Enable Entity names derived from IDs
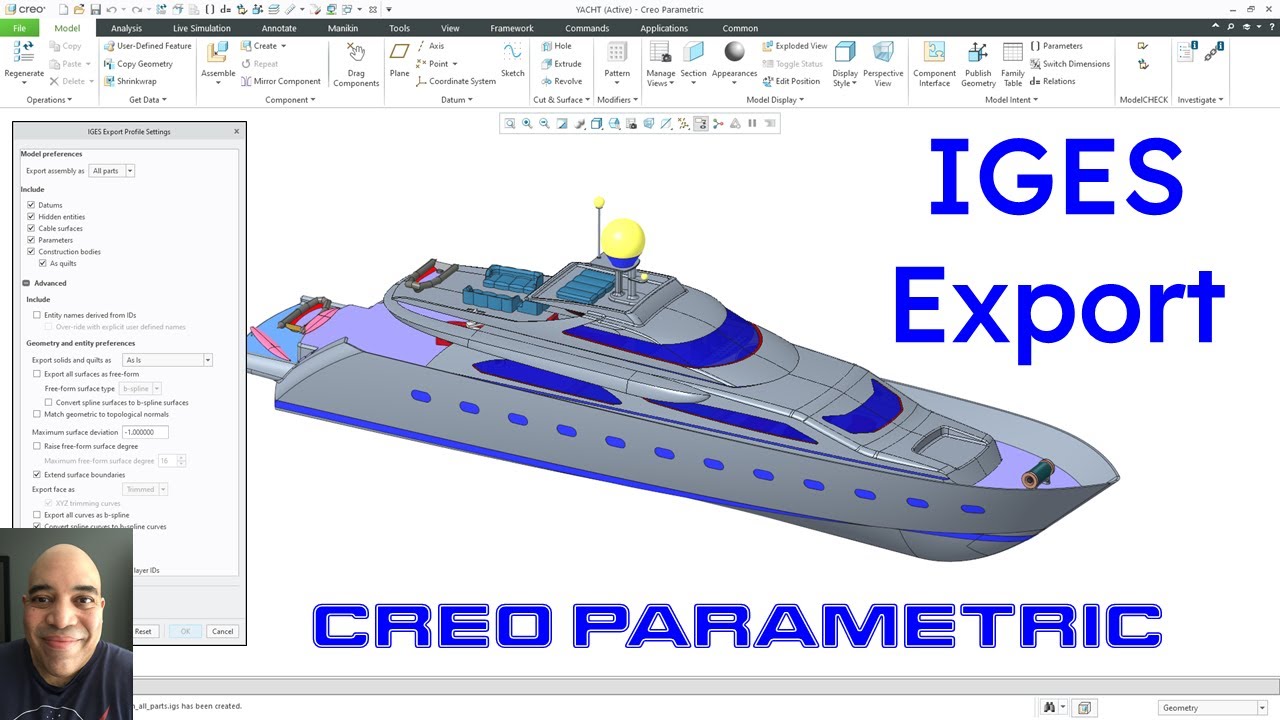The image size is (1280, 720). (37, 315)
